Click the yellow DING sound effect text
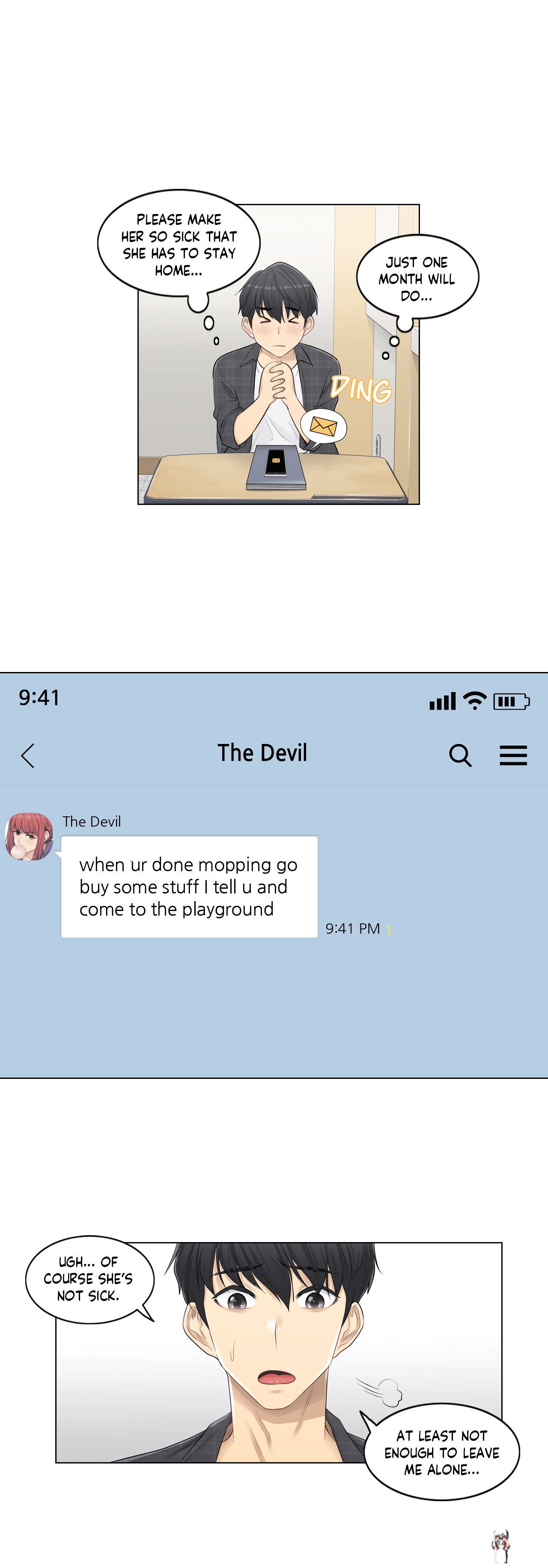 [x=361, y=388]
